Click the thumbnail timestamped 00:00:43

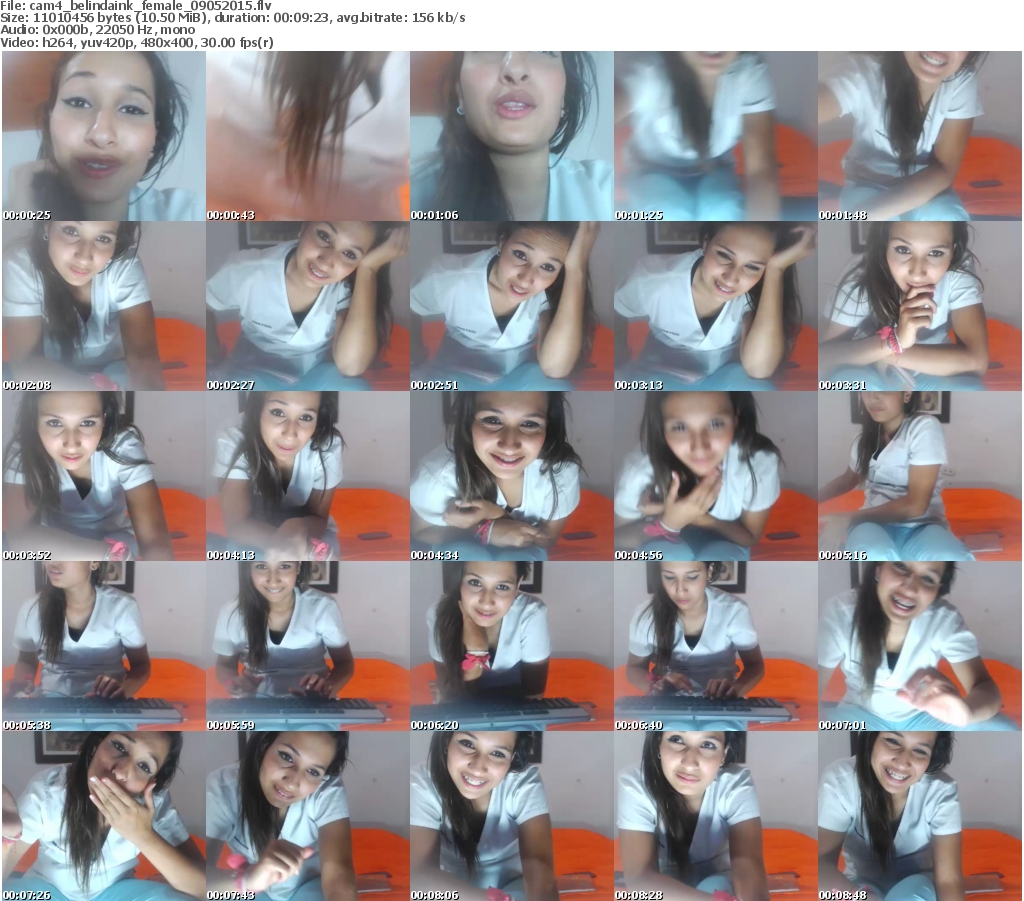click(x=308, y=136)
